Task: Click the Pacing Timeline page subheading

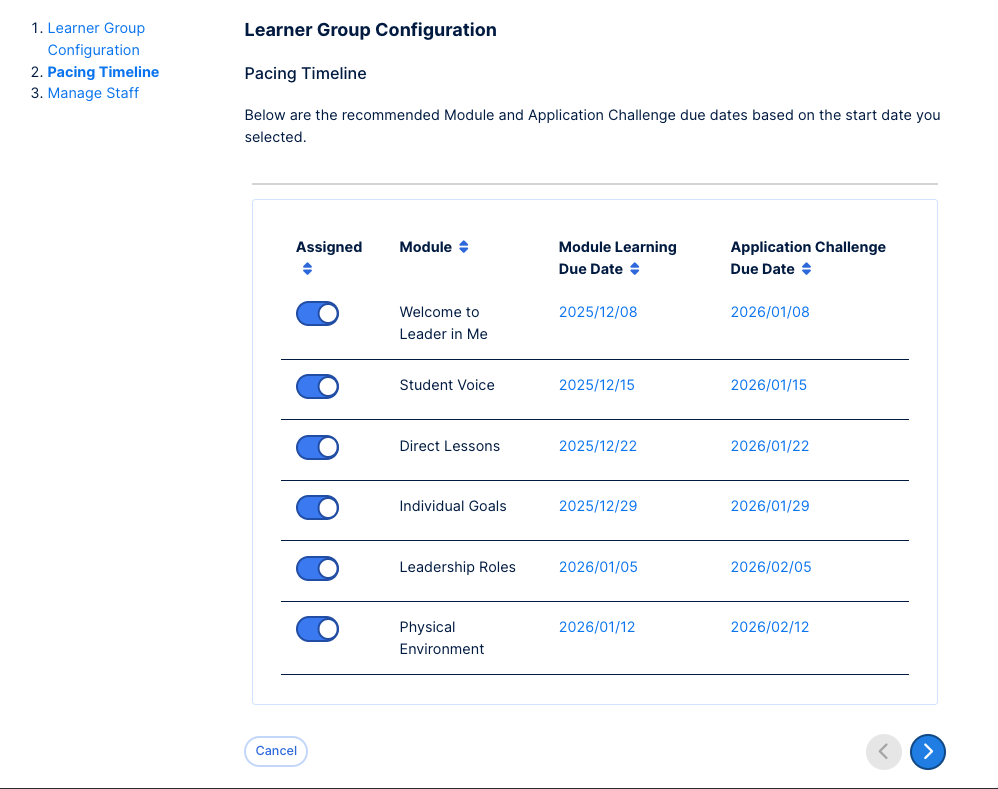Action: pos(306,74)
